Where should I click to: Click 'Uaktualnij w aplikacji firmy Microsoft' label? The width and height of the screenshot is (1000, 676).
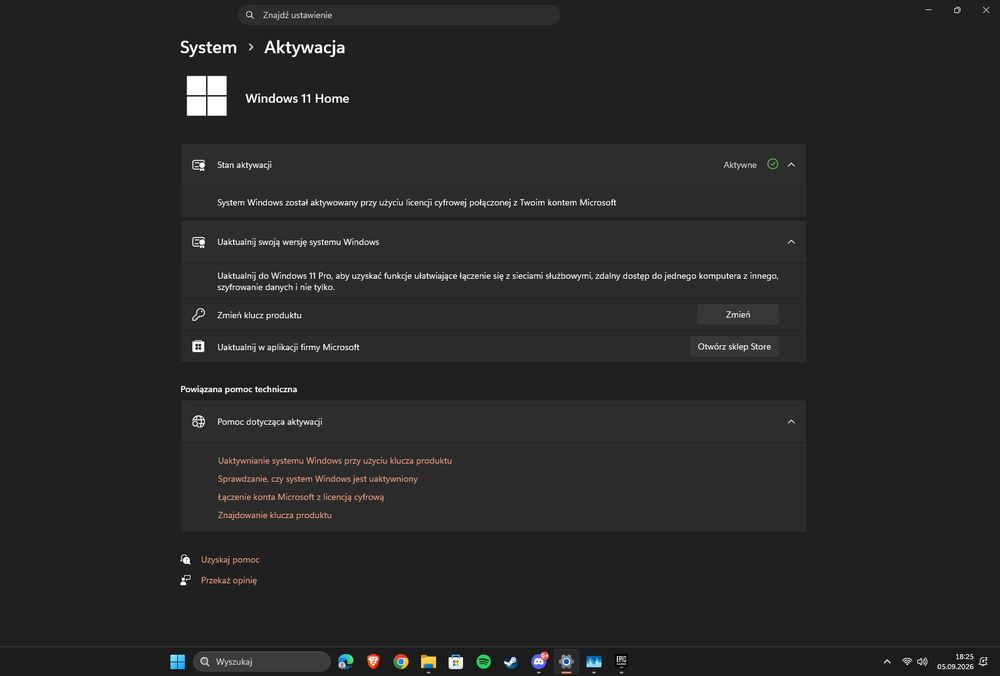288,347
